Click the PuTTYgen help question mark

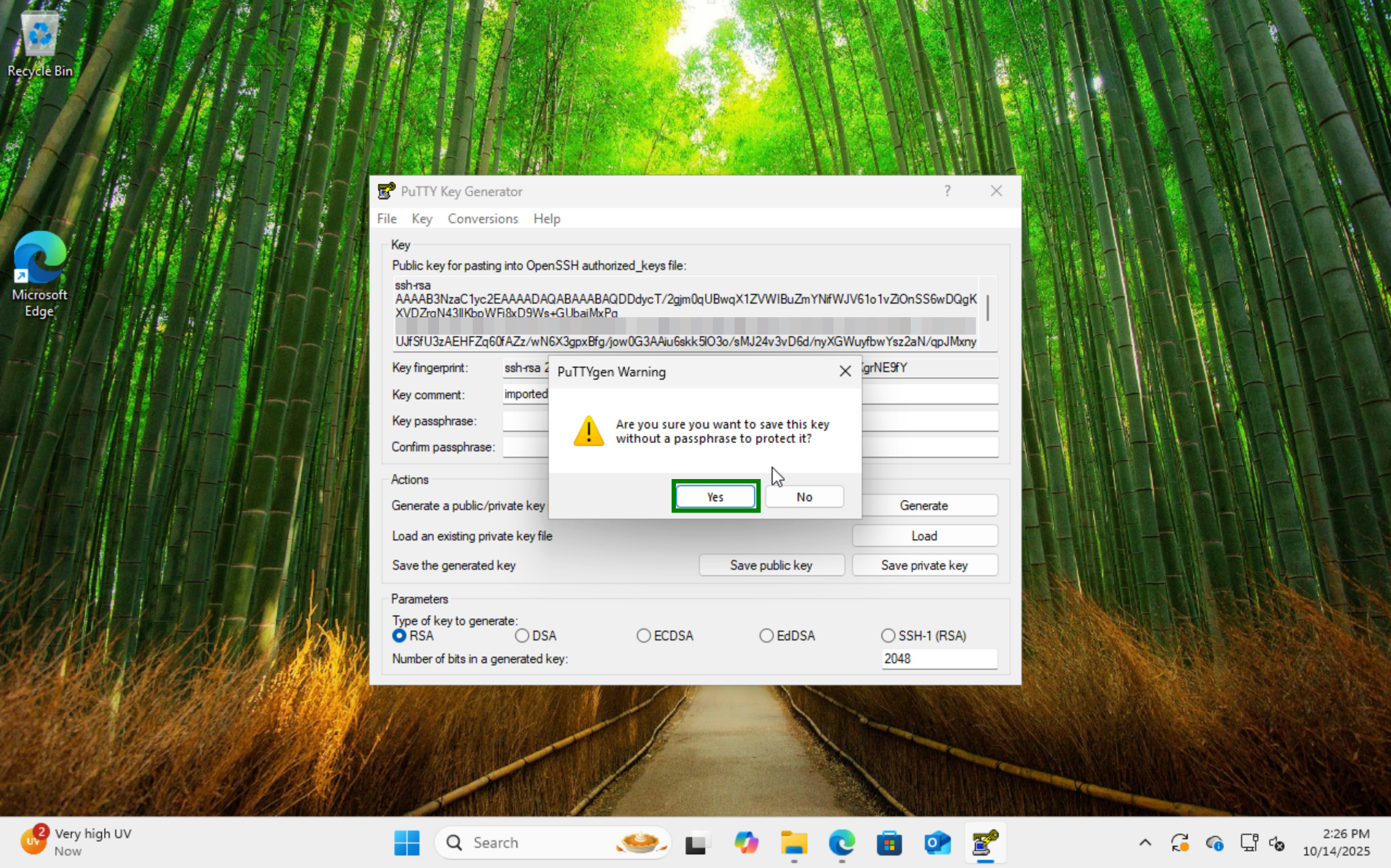pos(947,191)
